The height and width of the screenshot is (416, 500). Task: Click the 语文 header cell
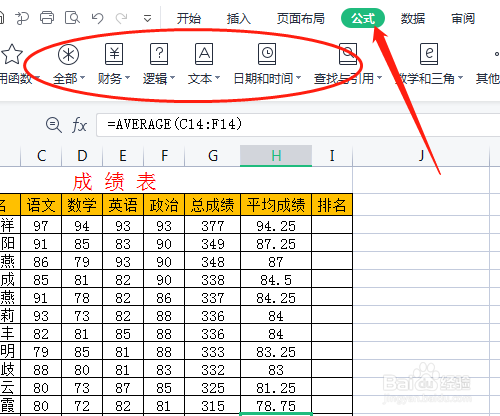tap(41, 205)
